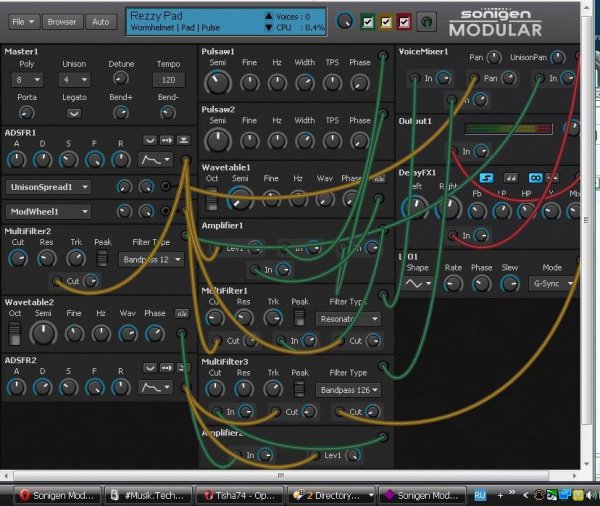
Task: Click the Amplifier2 Levl input jack
Action: (x=315, y=455)
